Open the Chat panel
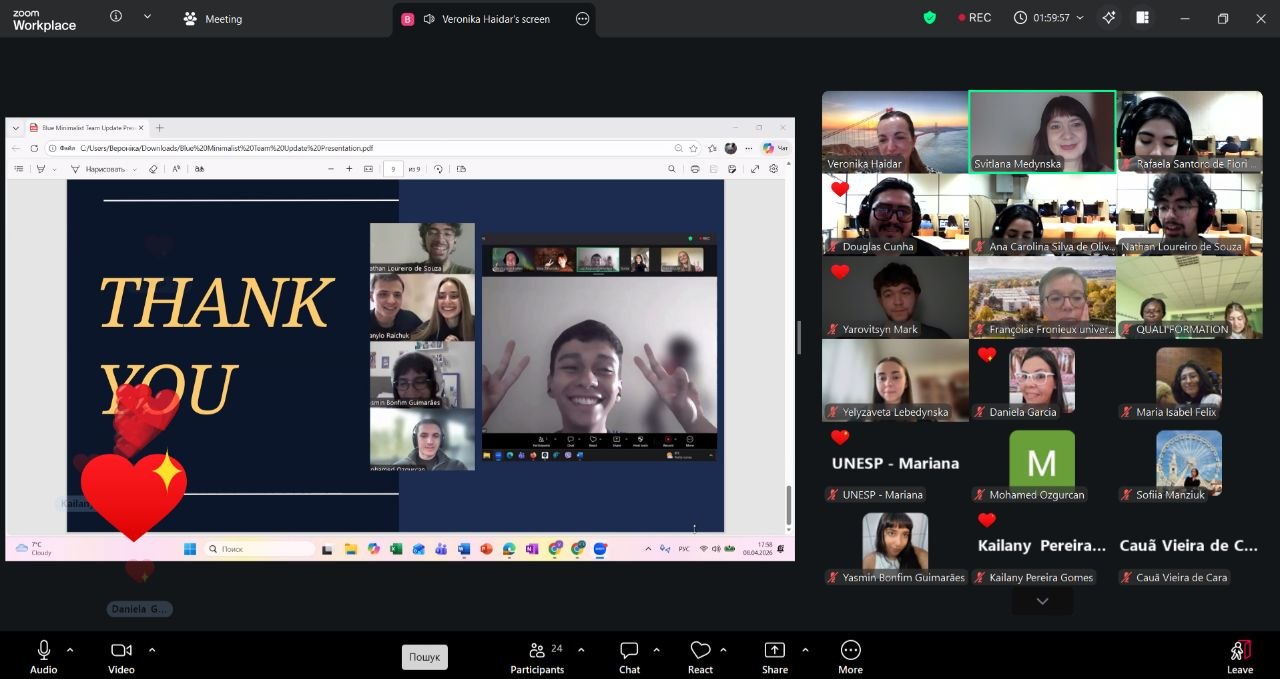This screenshot has width=1280, height=679. click(629, 657)
